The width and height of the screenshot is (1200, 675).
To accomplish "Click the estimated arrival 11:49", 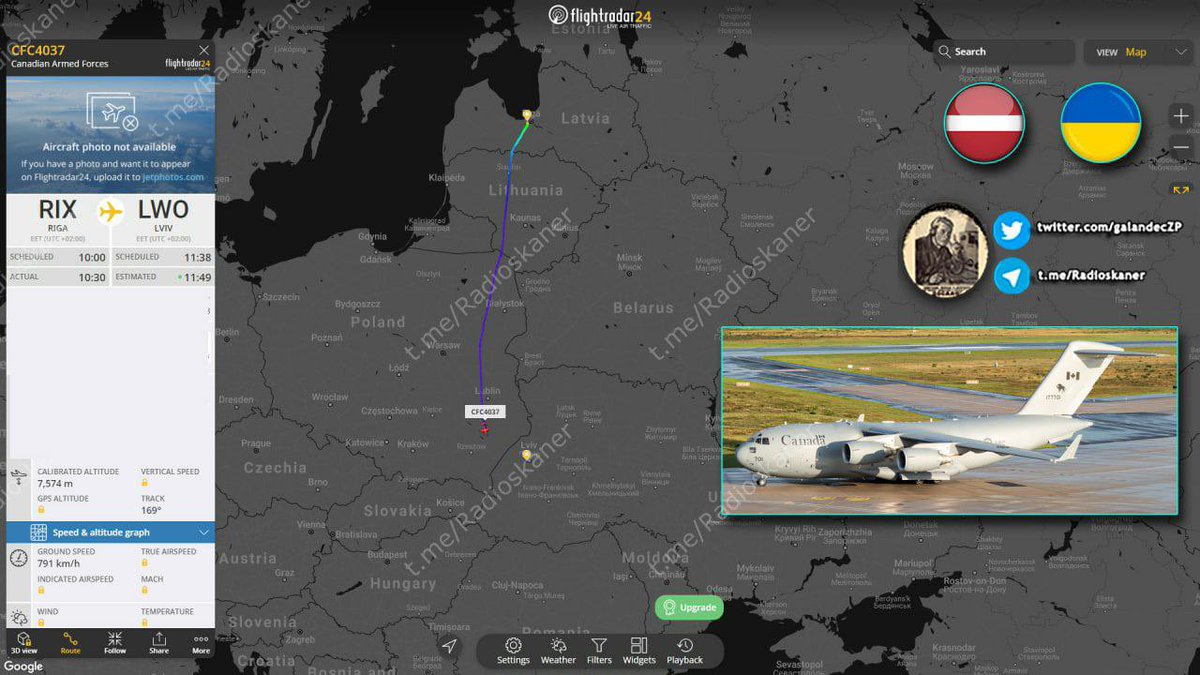I will coord(197,277).
